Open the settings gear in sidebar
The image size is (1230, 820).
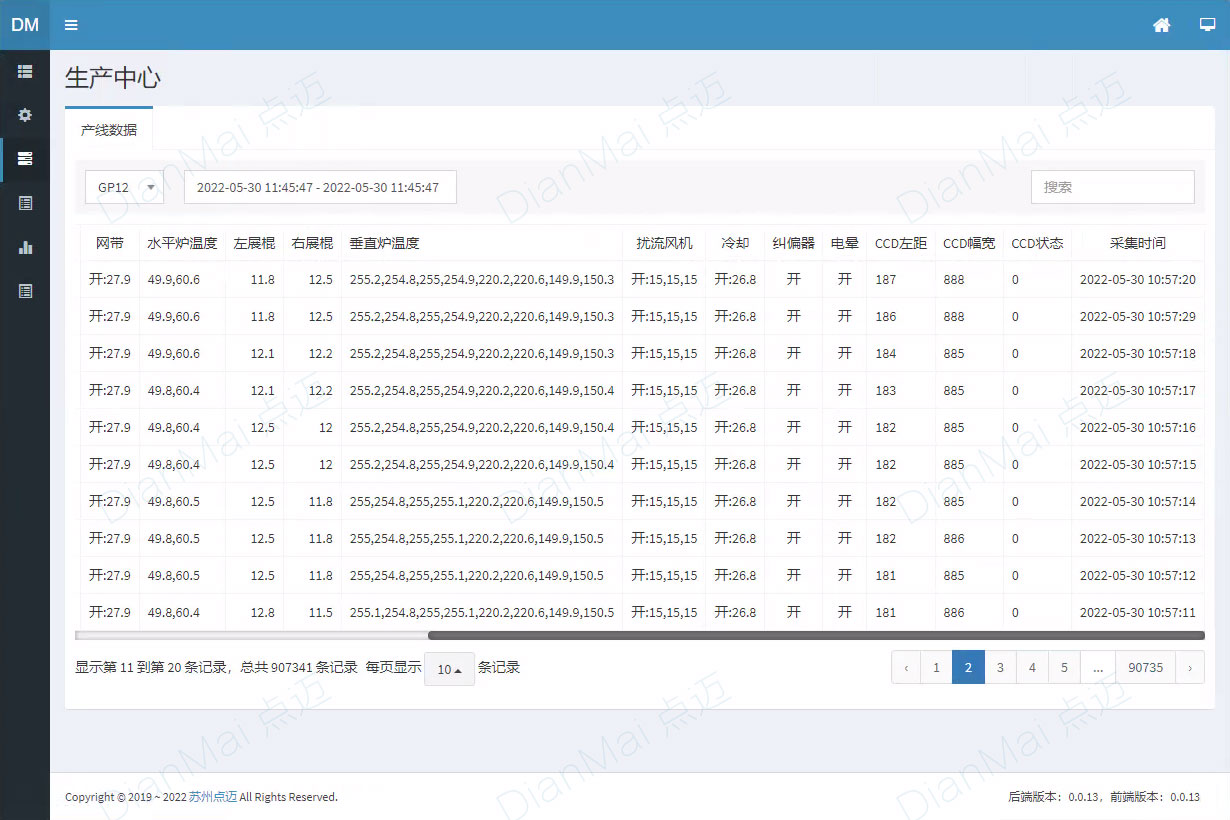(x=25, y=115)
